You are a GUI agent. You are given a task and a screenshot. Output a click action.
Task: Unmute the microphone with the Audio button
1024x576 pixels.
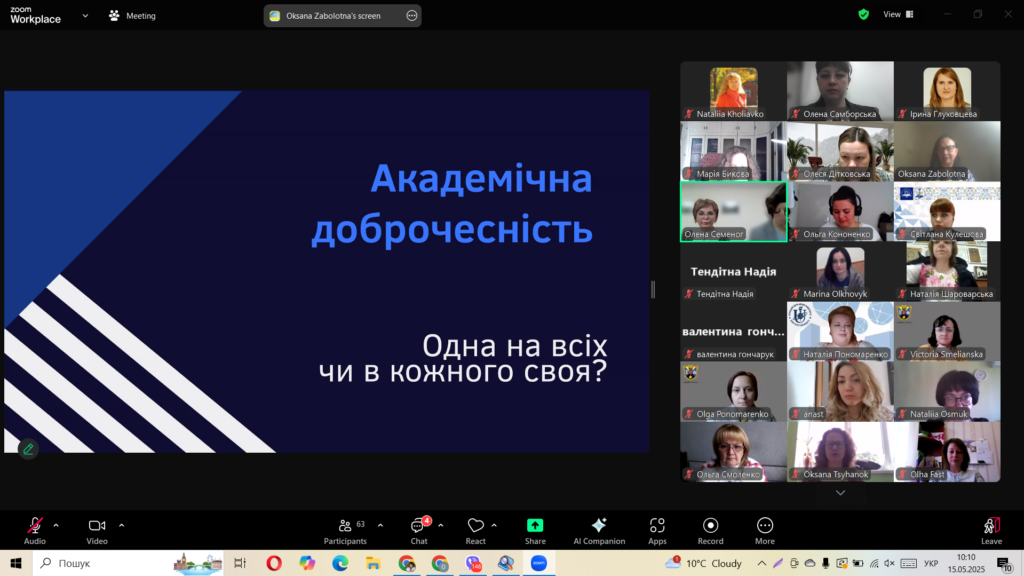pyautogui.click(x=35, y=530)
